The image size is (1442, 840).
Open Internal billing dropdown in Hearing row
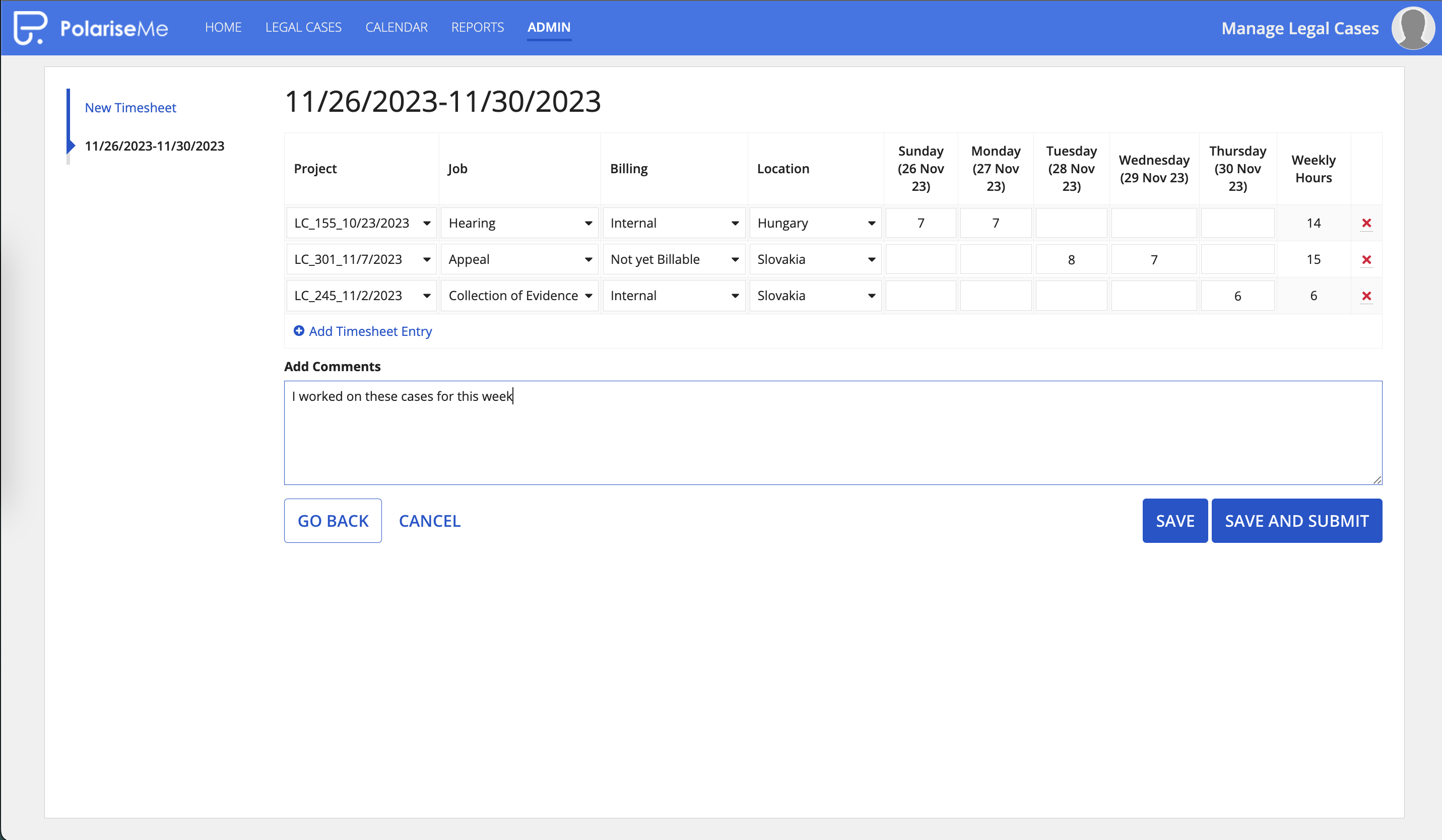tap(674, 223)
